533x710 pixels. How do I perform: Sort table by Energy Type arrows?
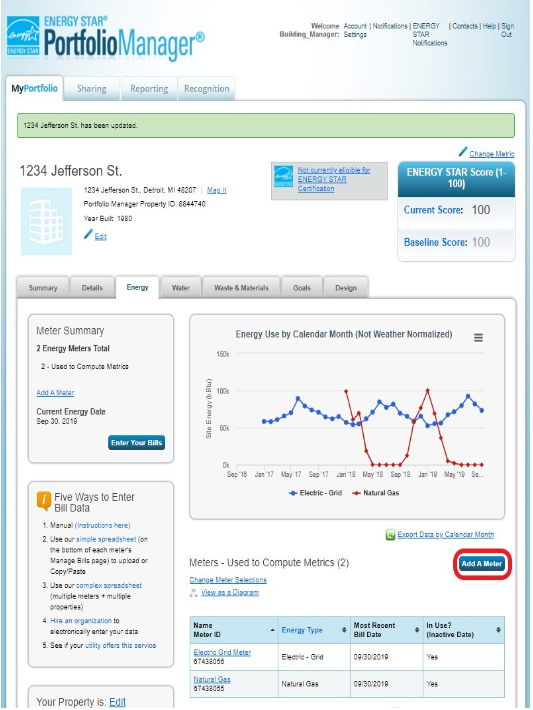pos(344,630)
